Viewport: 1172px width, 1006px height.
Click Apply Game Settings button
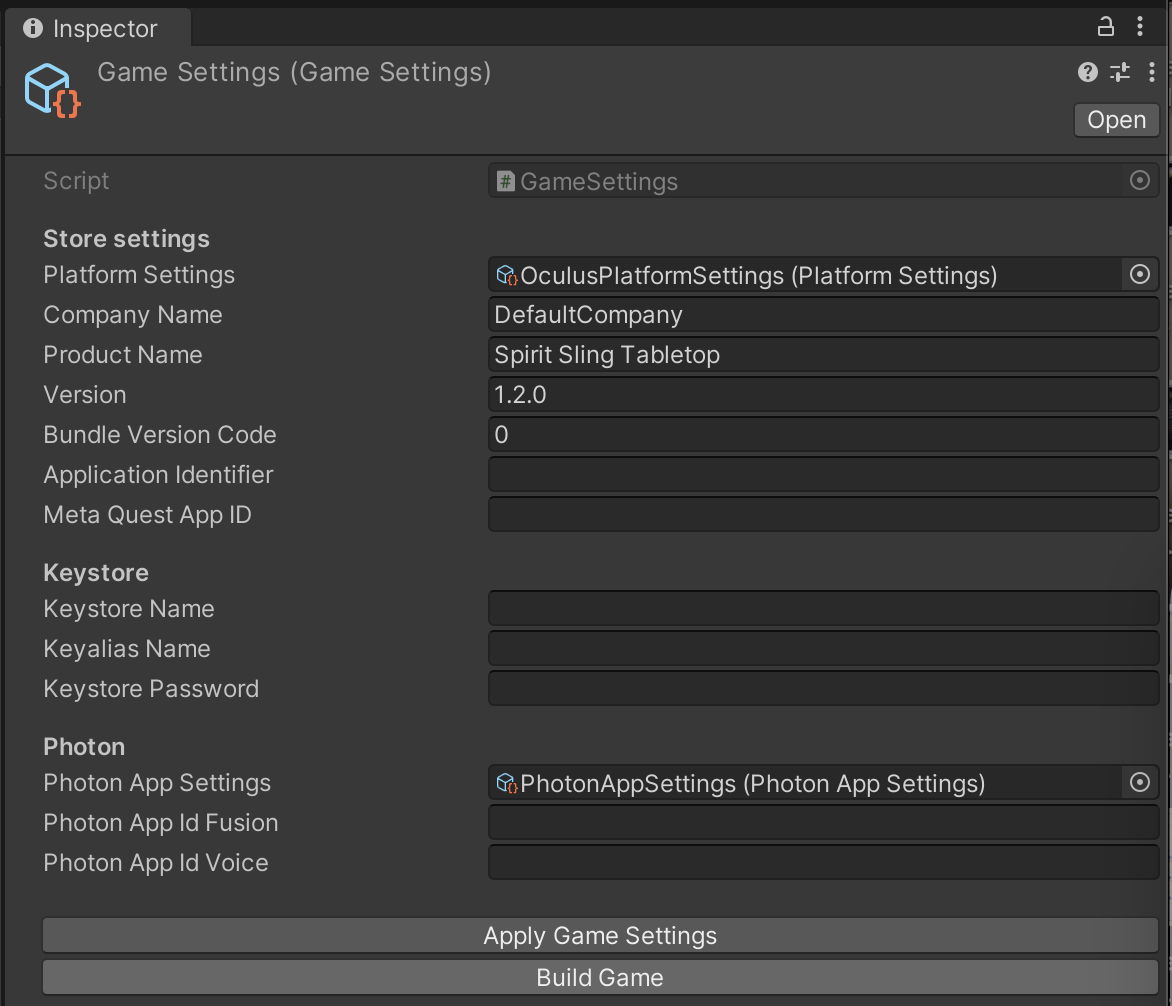tap(599, 935)
